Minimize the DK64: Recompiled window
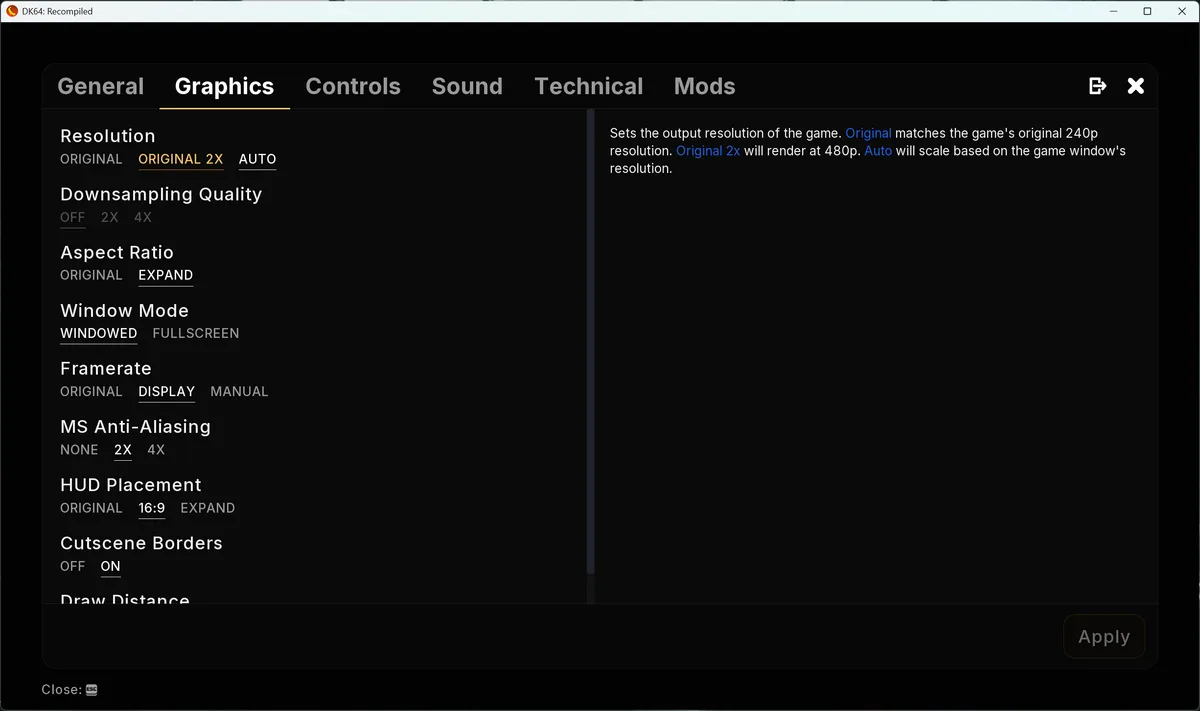This screenshot has height=711, width=1200. [x=1114, y=11]
